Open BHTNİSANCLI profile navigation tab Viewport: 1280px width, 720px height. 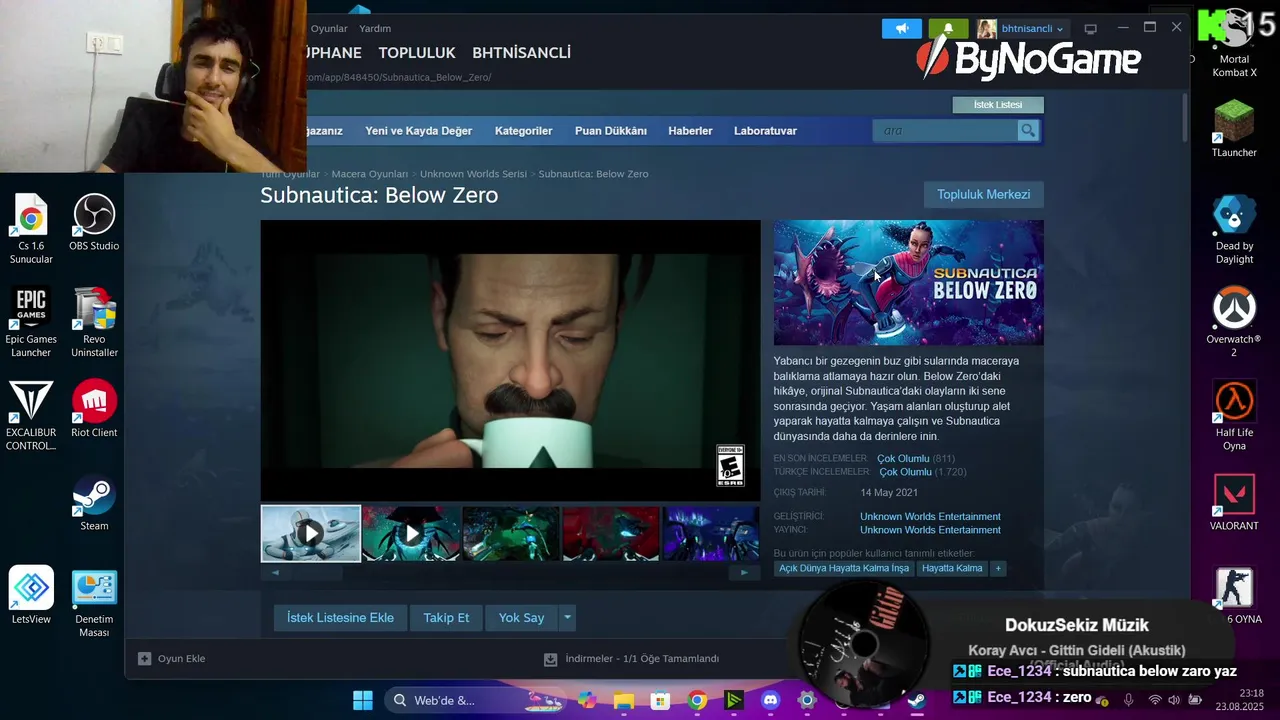coord(521,53)
